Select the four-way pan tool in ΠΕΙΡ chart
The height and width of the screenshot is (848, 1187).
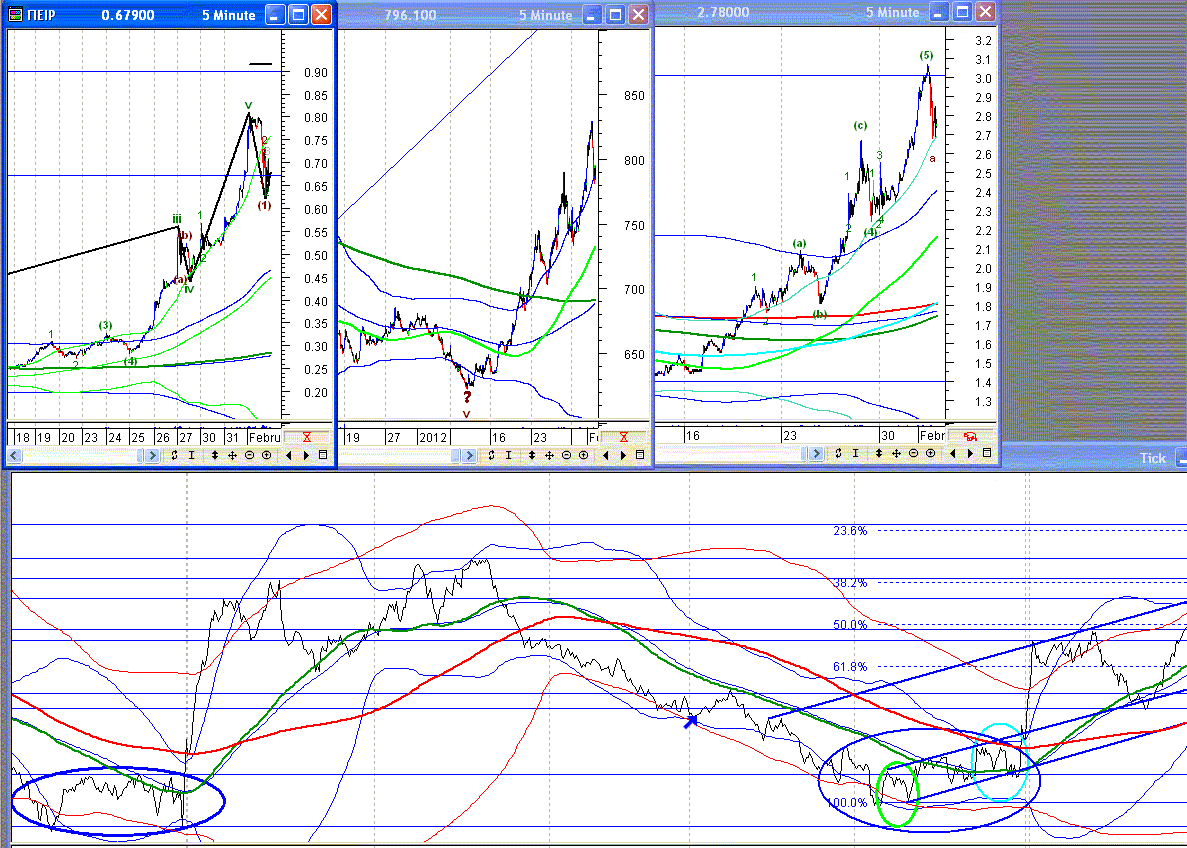(232, 455)
